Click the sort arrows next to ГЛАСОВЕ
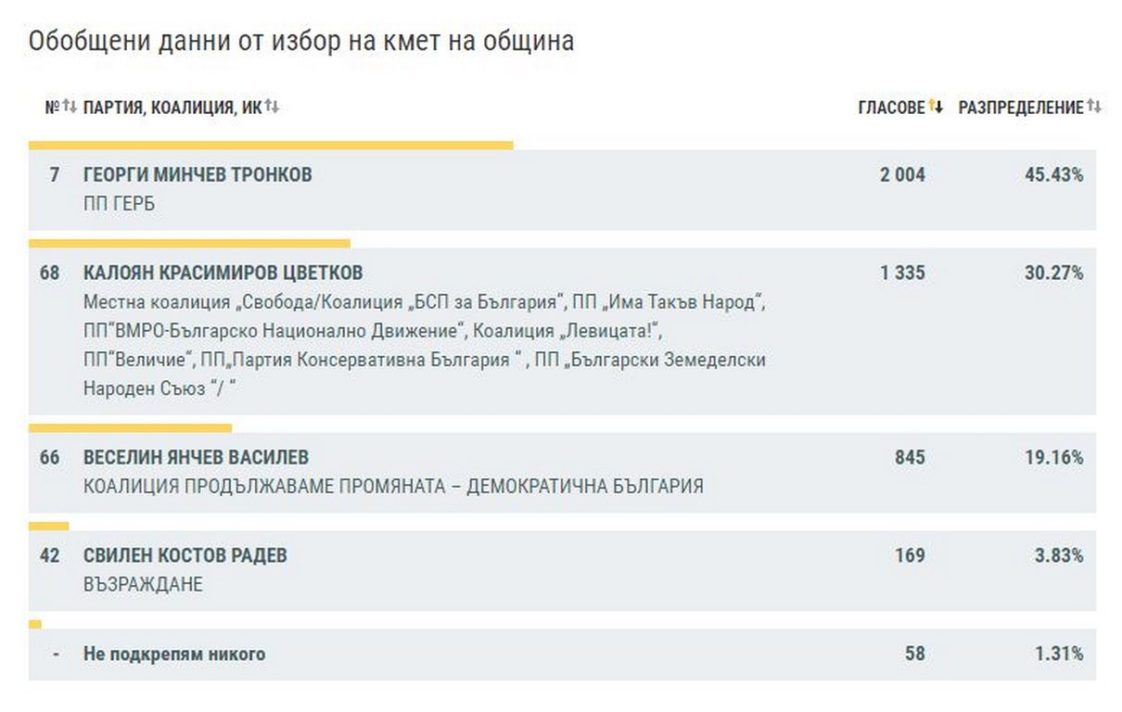Image resolution: width=1122 pixels, height=712 pixels. click(936, 106)
